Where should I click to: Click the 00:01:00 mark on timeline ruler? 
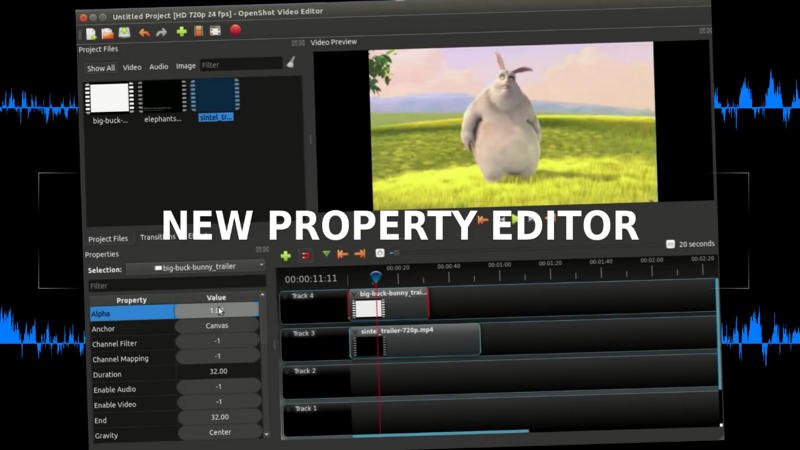pyautogui.click(x=499, y=265)
